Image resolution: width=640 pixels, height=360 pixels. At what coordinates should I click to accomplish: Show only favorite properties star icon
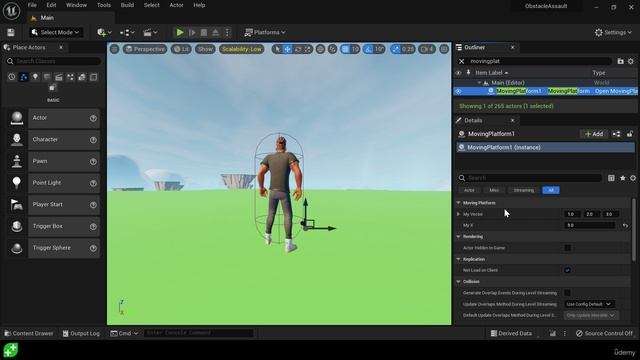pos(622,178)
